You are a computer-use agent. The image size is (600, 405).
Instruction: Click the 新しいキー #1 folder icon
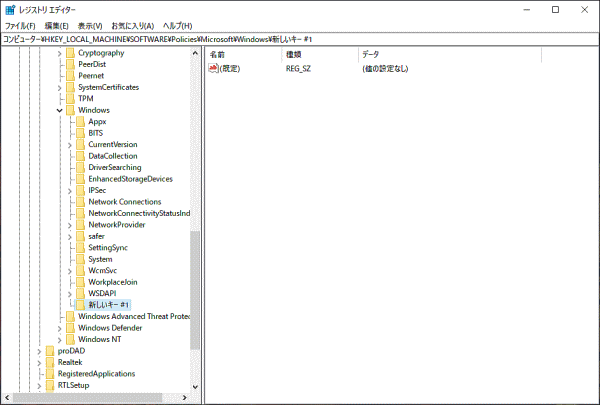[80, 305]
